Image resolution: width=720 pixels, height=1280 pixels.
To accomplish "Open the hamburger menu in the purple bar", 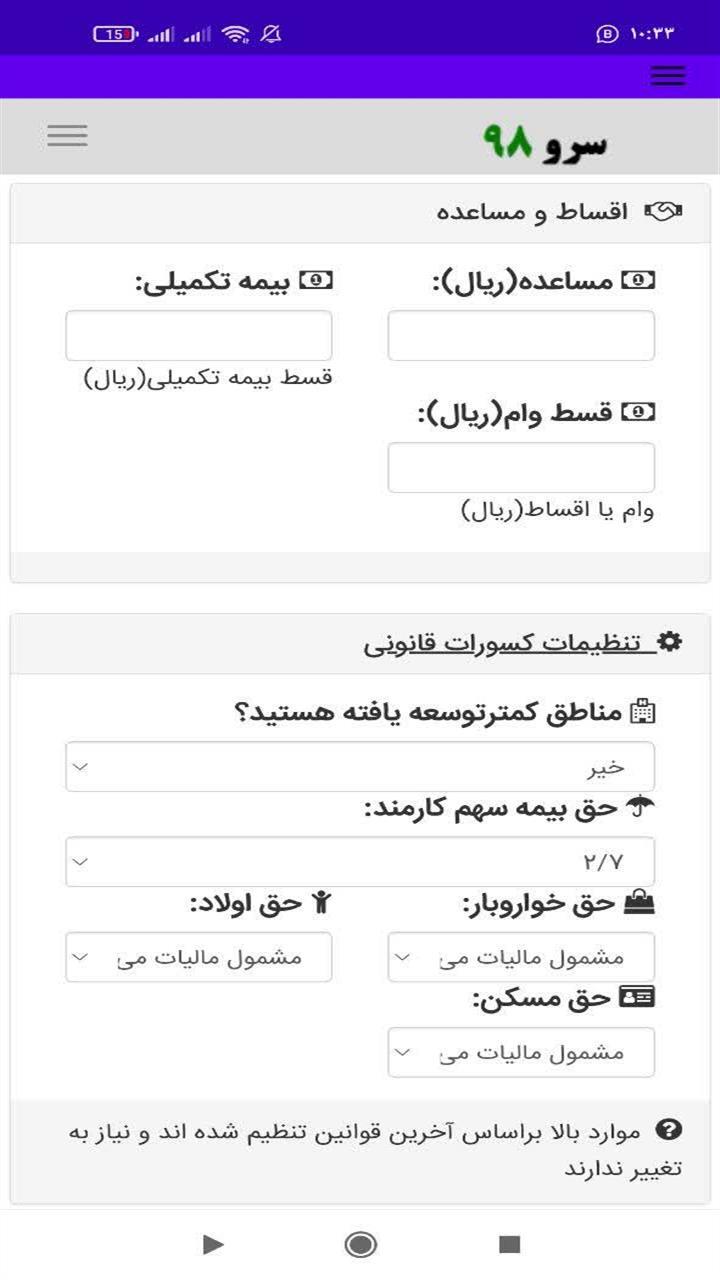I will point(668,75).
